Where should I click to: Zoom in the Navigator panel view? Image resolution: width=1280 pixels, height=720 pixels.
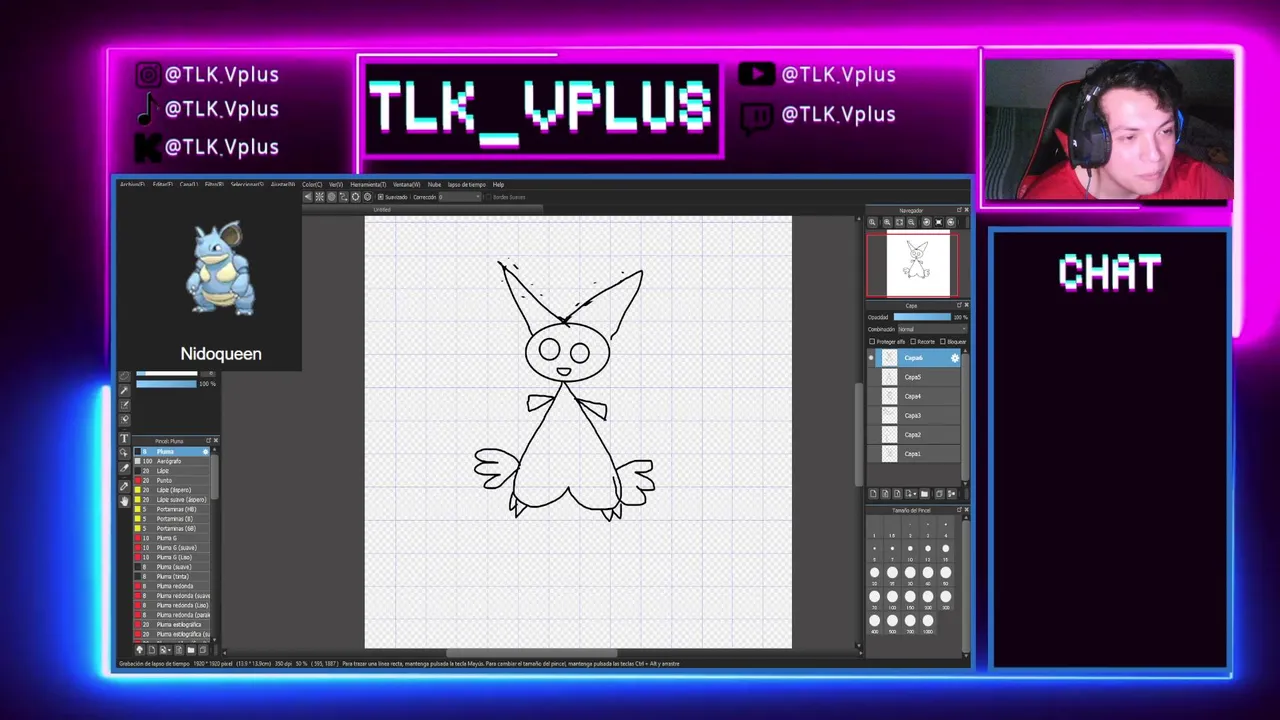[x=887, y=222]
